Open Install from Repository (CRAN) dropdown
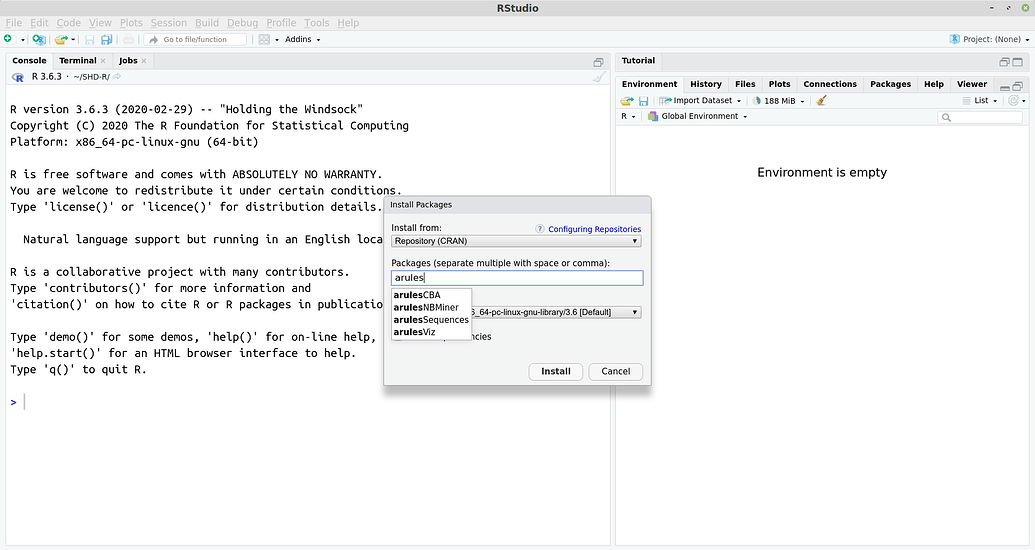The height and width of the screenshot is (550, 1035). [x=517, y=241]
